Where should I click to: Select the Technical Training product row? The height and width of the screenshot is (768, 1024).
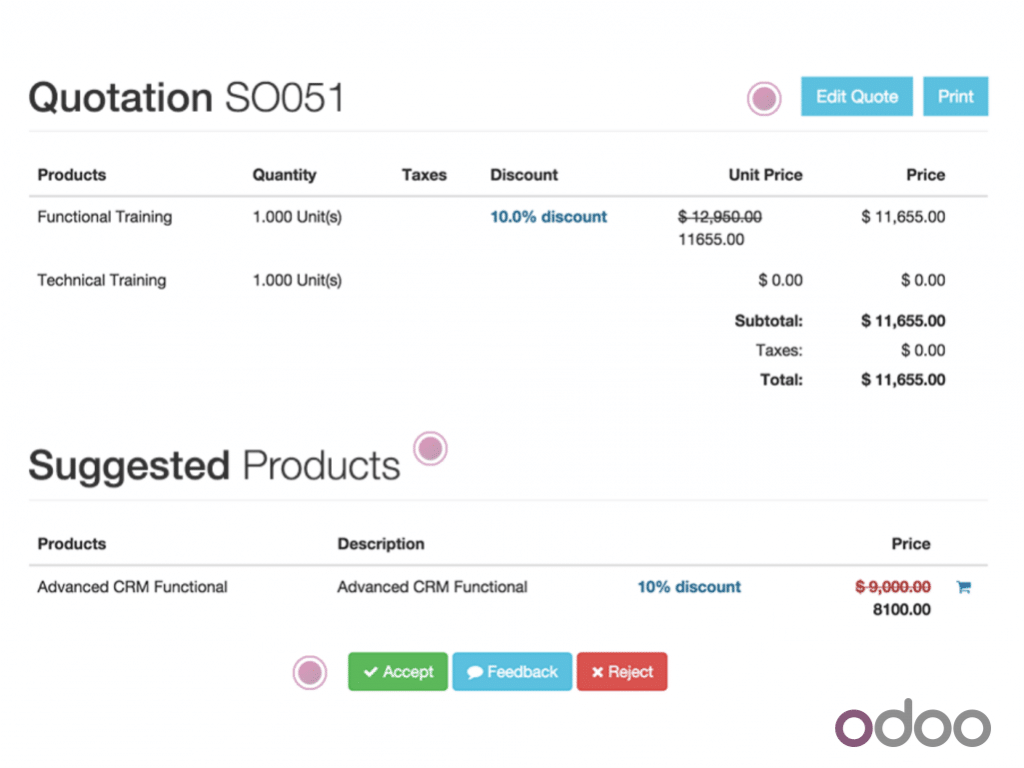click(101, 280)
